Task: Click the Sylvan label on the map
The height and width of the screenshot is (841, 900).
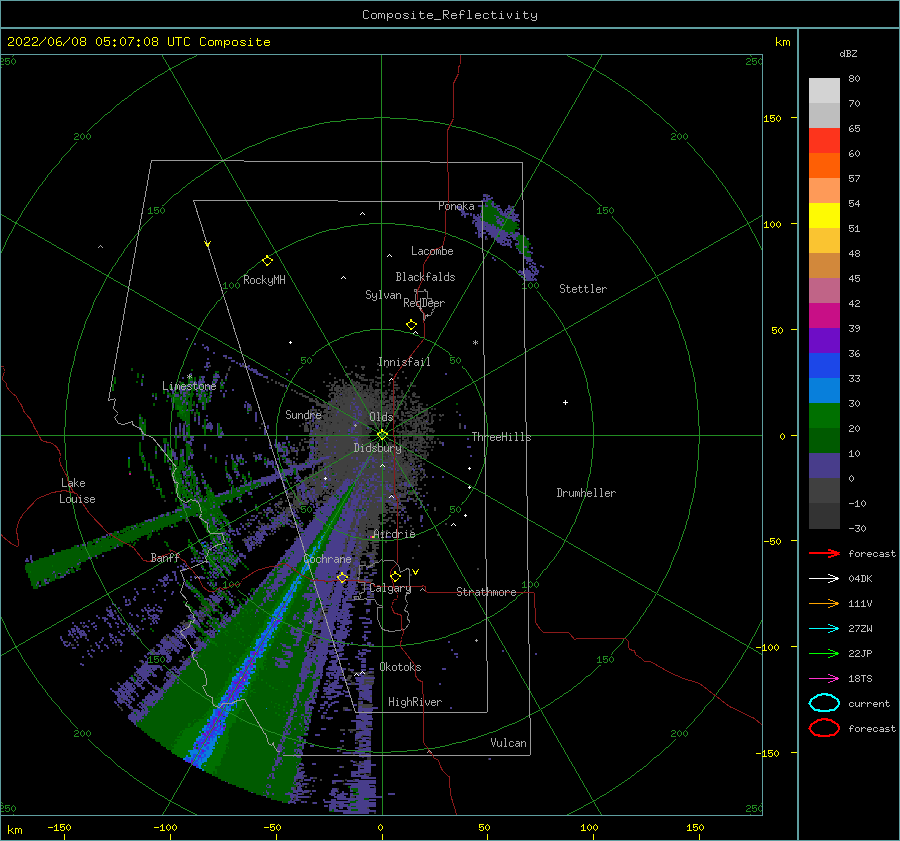Action: click(383, 295)
